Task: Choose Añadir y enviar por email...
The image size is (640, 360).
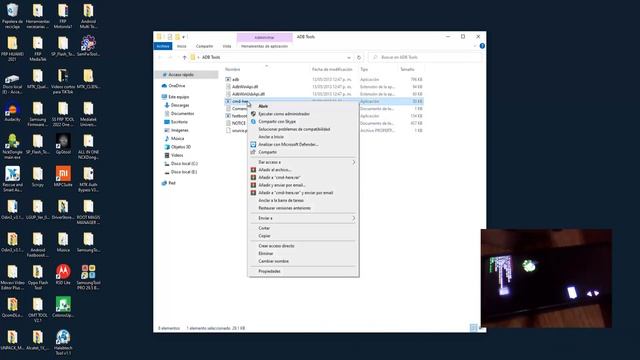Action: click(x=303, y=185)
